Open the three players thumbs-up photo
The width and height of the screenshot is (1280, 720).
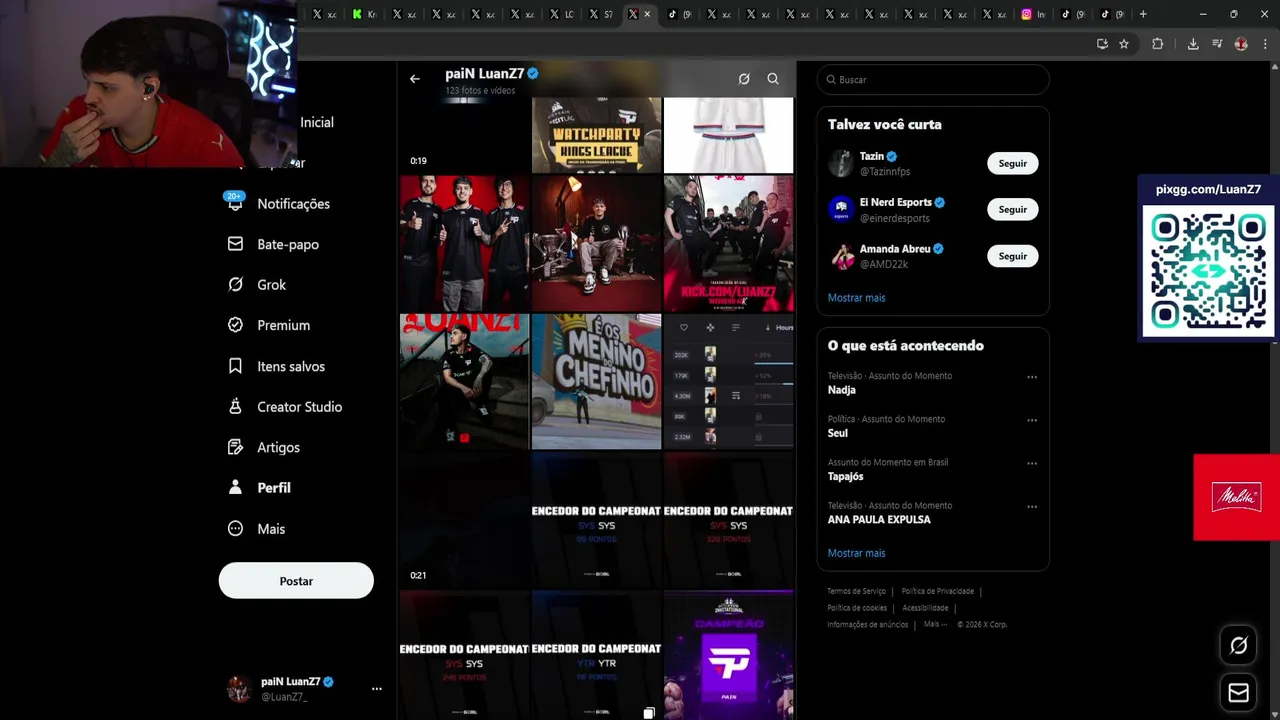point(464,243)
